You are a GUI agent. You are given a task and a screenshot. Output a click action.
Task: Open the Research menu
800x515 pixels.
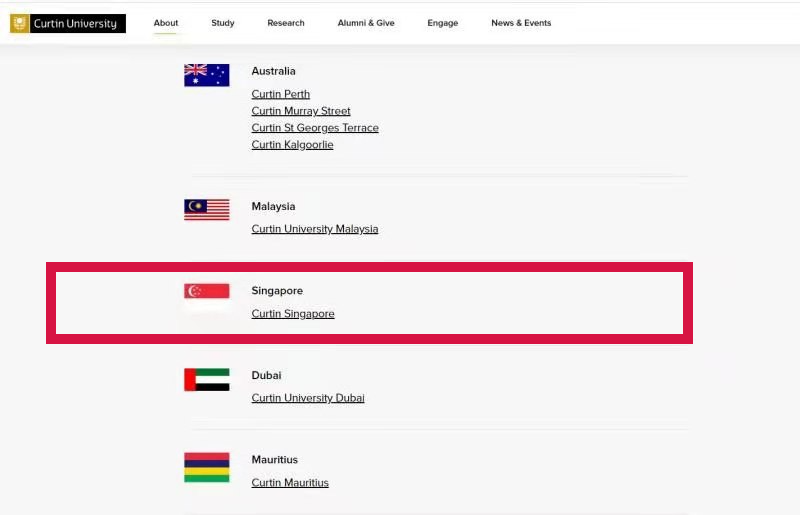pyautogui.click(x=286, y=23)
